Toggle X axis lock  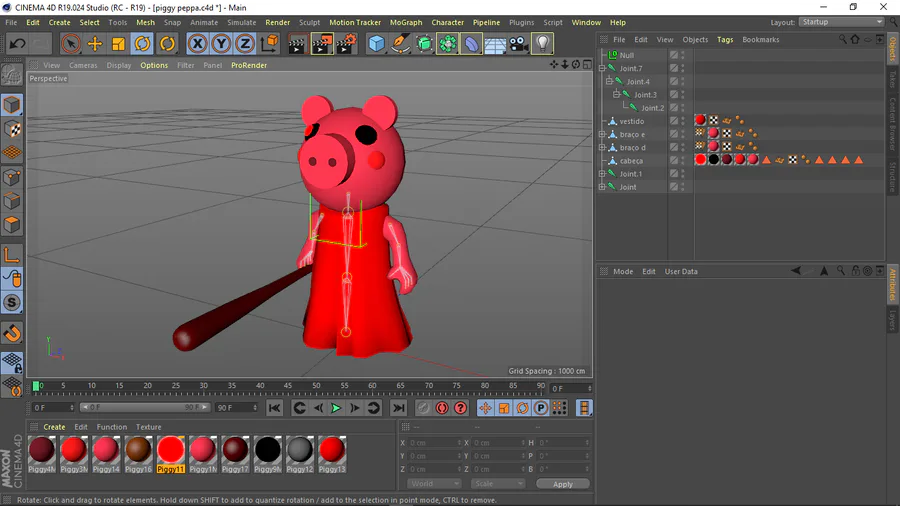(197, 44)
